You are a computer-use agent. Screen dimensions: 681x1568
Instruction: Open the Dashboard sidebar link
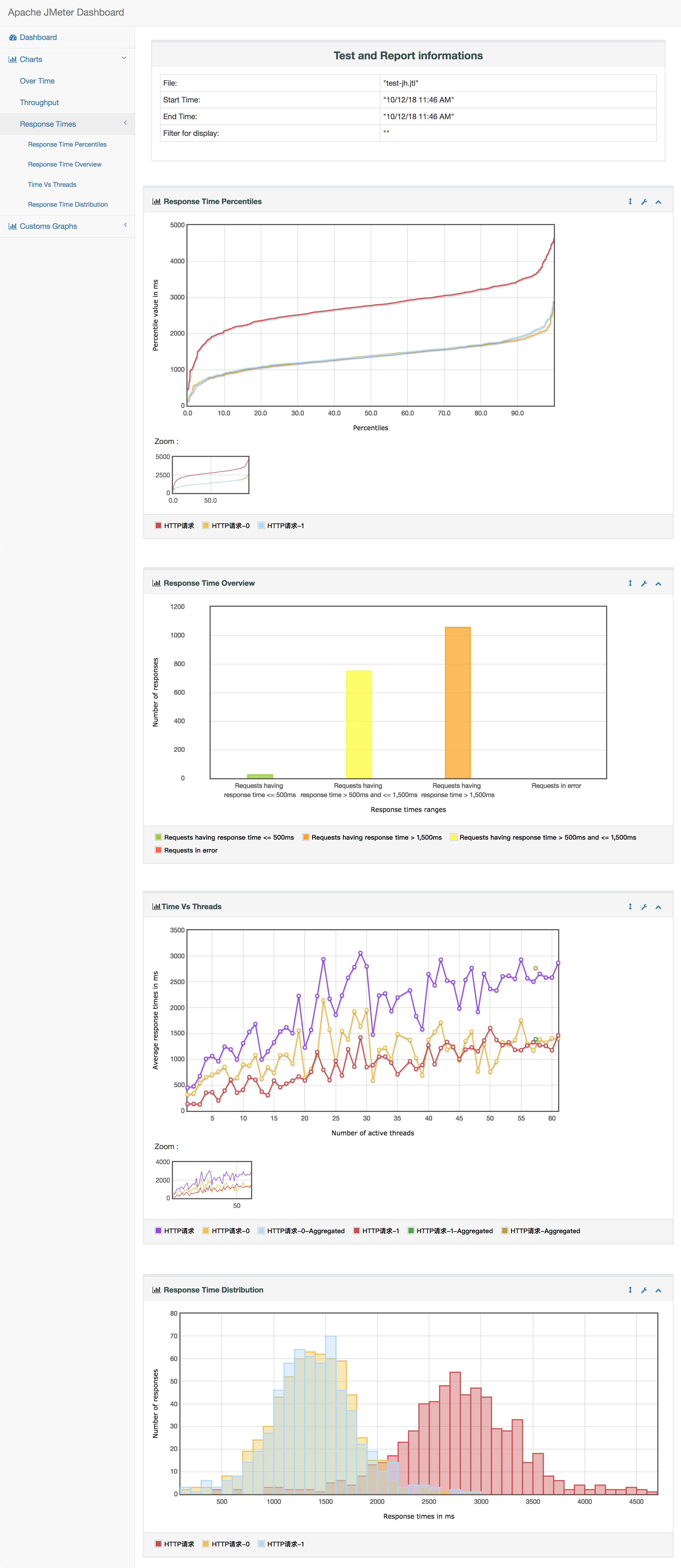(38, 37)
